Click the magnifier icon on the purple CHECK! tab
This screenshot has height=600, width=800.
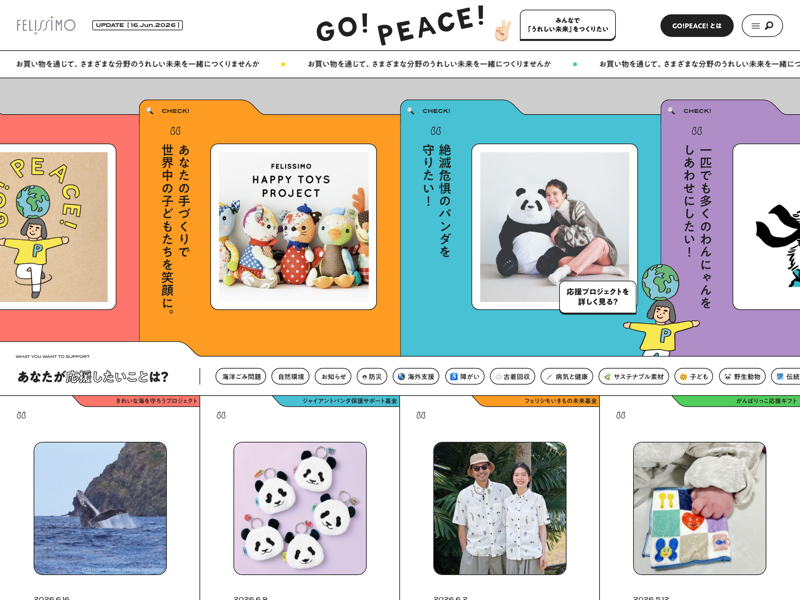click(x=671, y=111)
